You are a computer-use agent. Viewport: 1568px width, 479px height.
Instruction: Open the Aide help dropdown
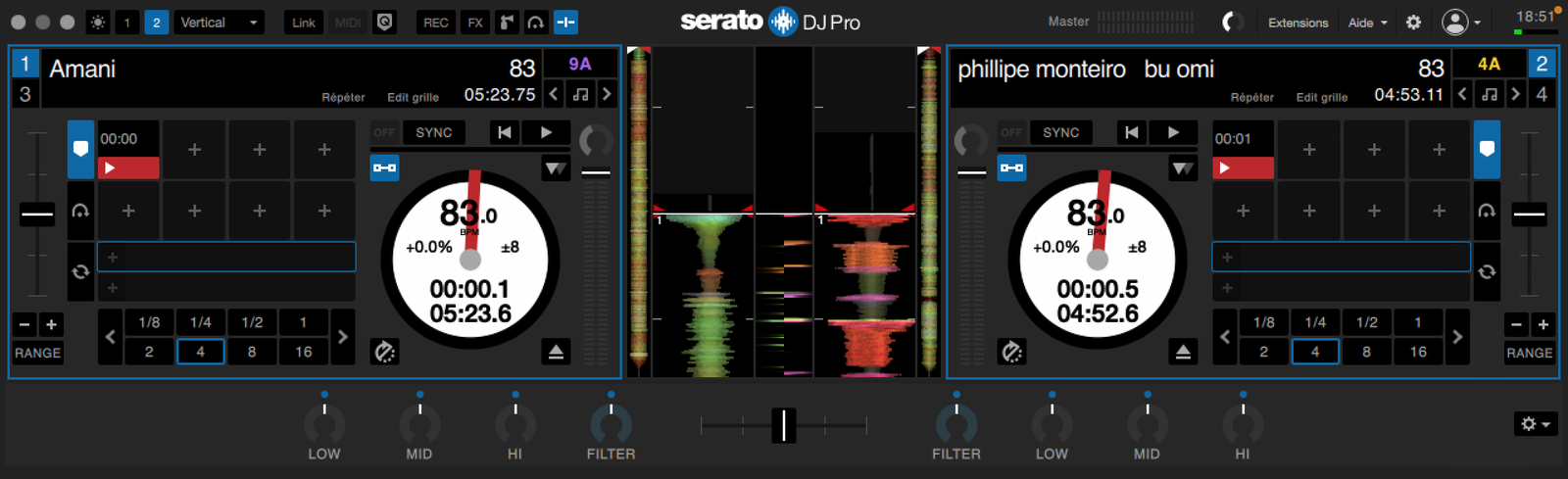click(1367, 23)
